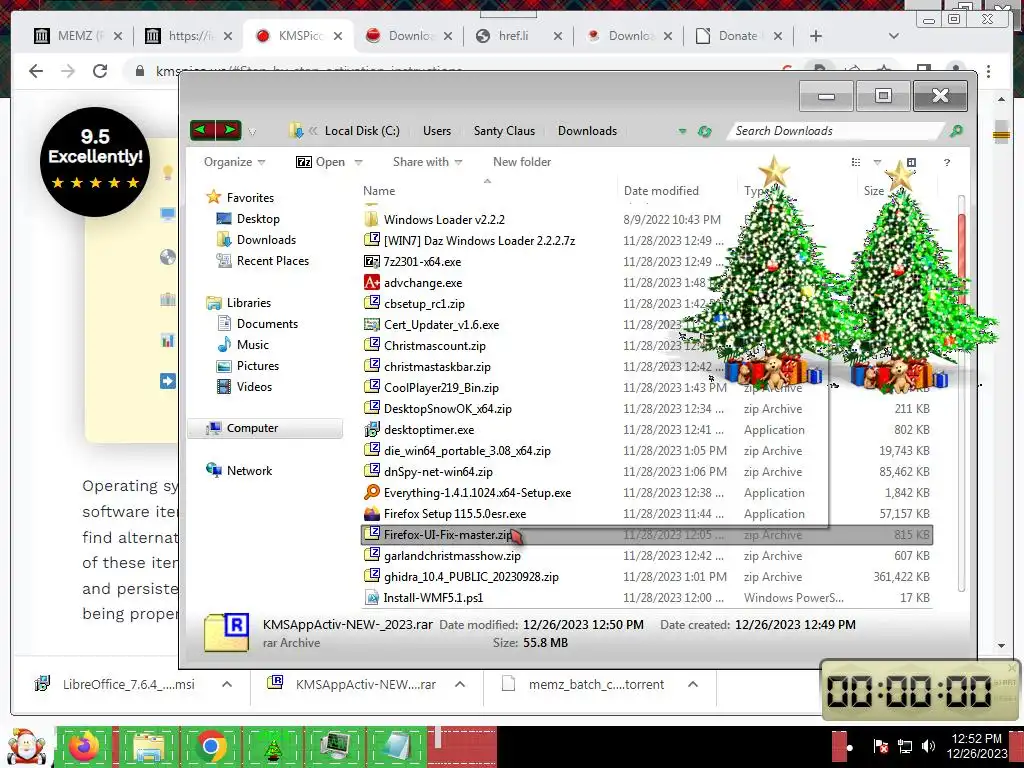The image size is (1024, 768).
Task: Open the recent locations dropdown arrow
Action: point(253,132)
